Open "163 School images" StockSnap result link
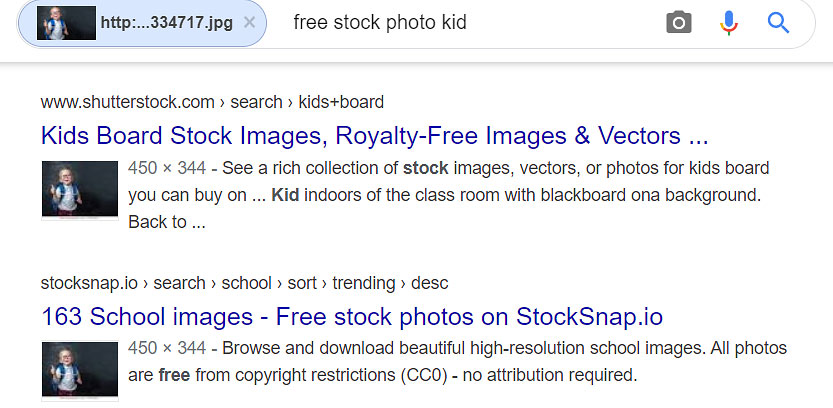Viewport: 833px width, 408px height. point(351,317)
